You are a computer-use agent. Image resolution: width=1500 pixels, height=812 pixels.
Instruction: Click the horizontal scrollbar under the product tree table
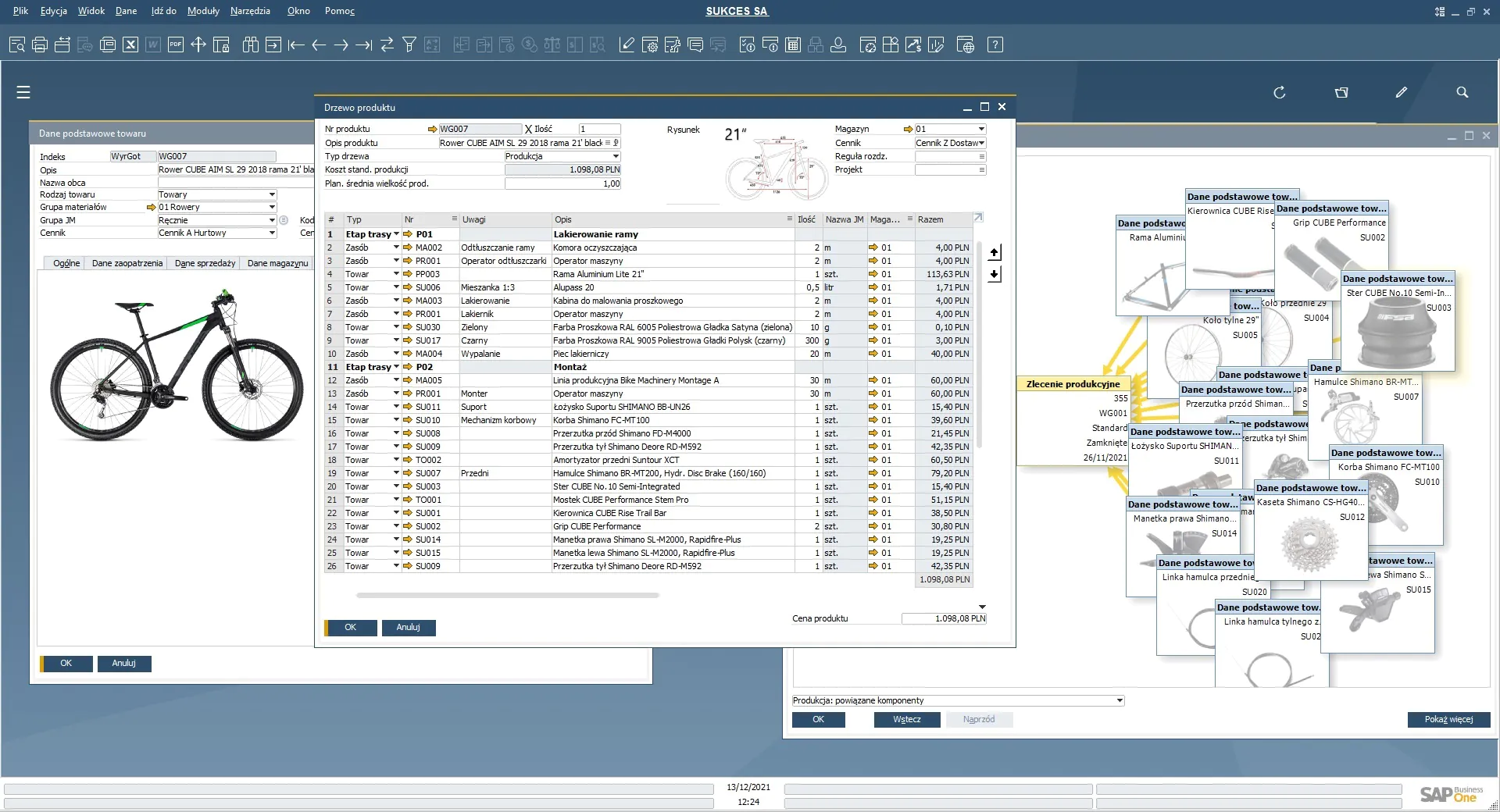(508, 595)
